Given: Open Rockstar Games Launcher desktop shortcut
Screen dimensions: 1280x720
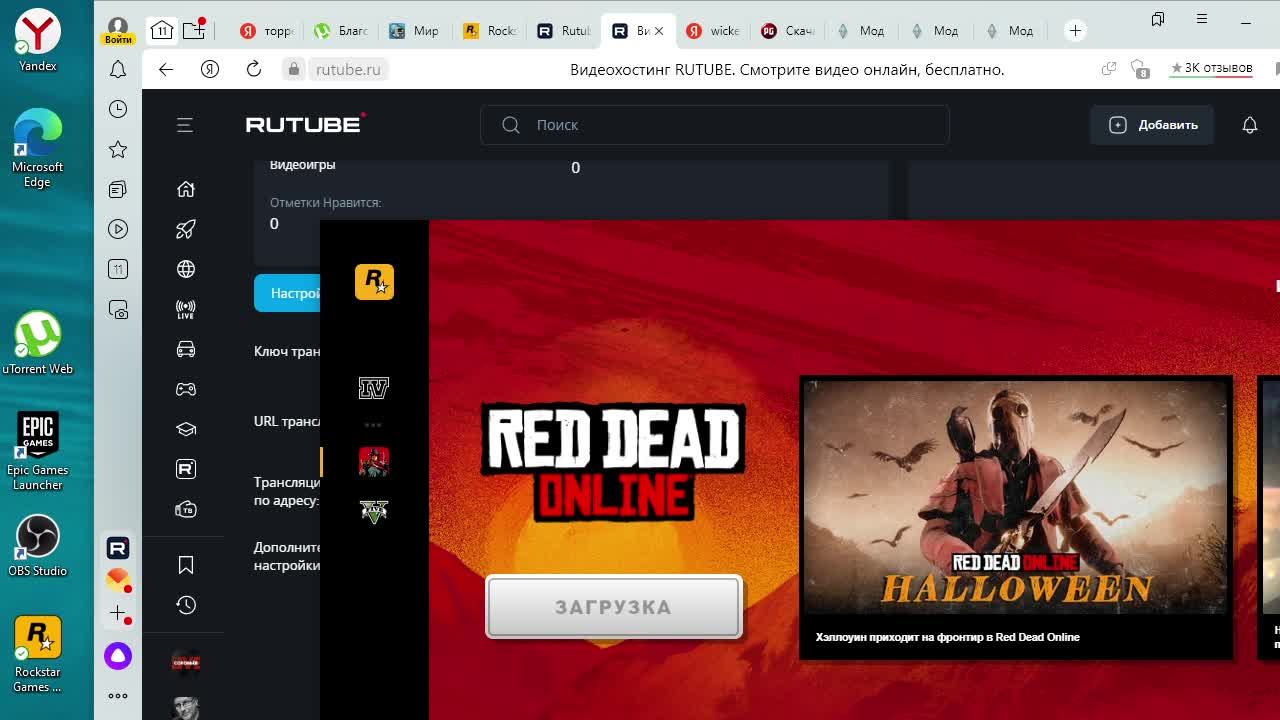Looking at the screenshot, I should 38,653.
